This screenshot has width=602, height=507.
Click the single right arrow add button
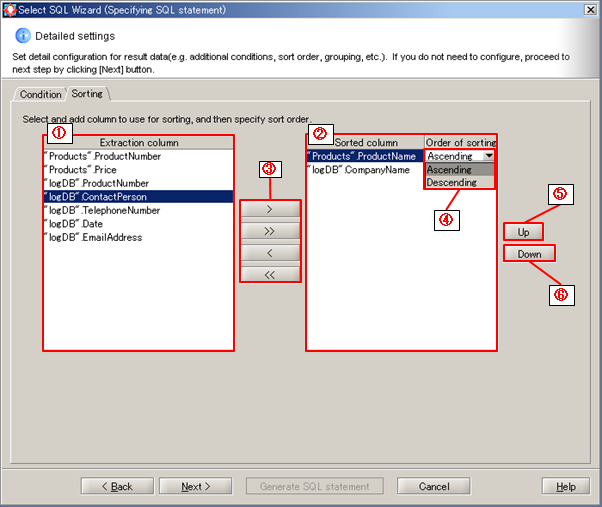pyautogui.click(x=270, y=211)
